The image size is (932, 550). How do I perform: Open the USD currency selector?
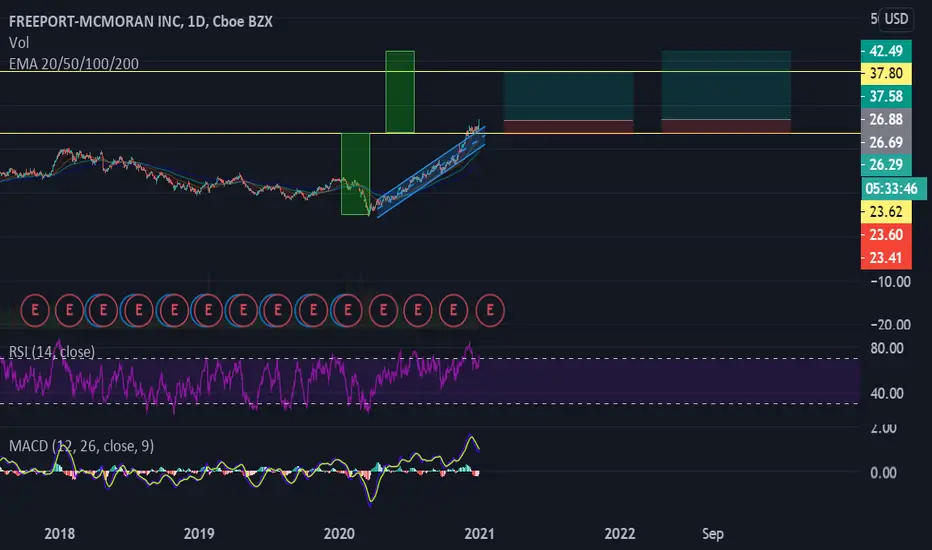[896, 19]
